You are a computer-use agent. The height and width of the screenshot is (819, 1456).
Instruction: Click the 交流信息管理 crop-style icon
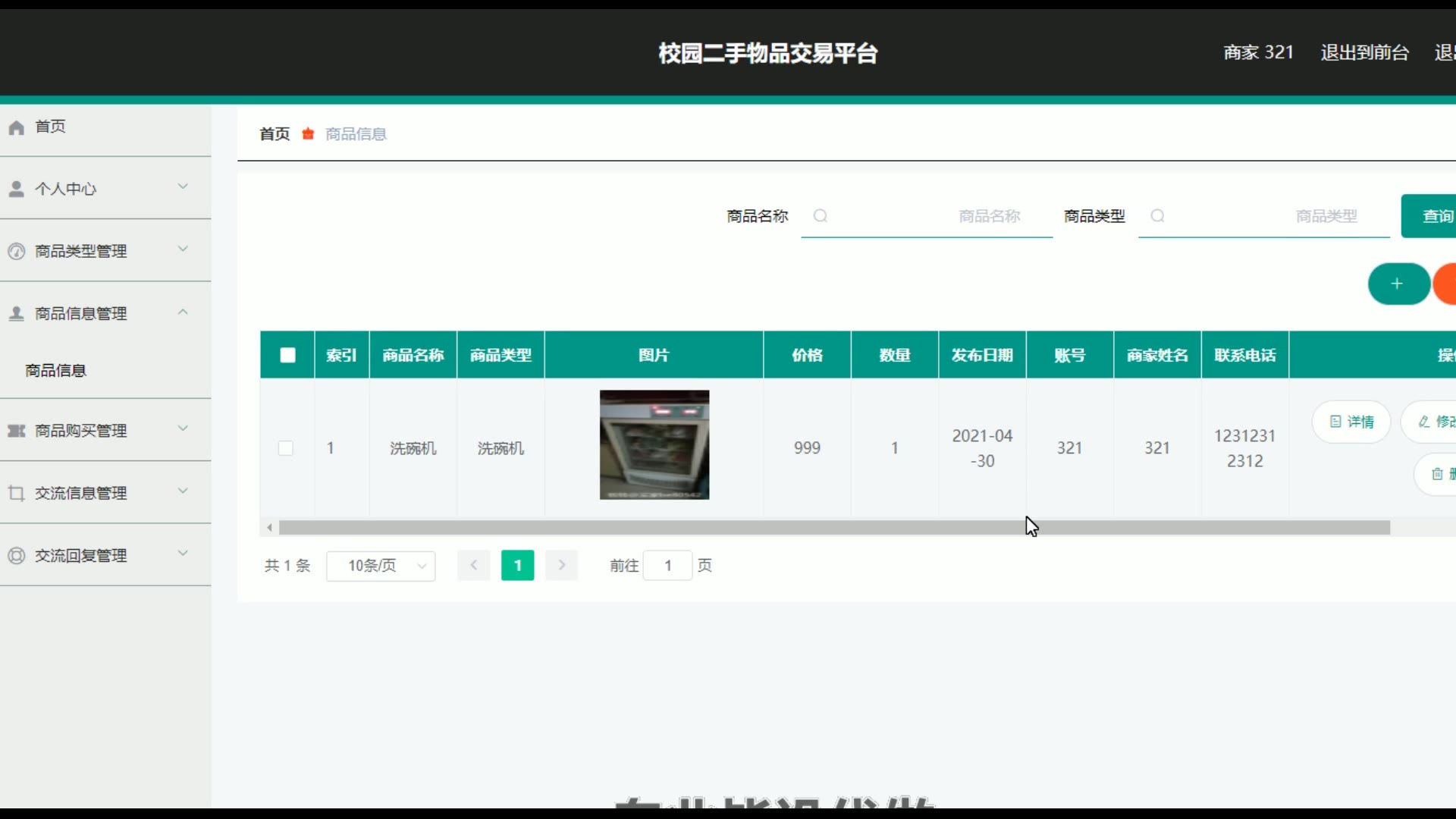click(x=17, y=493)
